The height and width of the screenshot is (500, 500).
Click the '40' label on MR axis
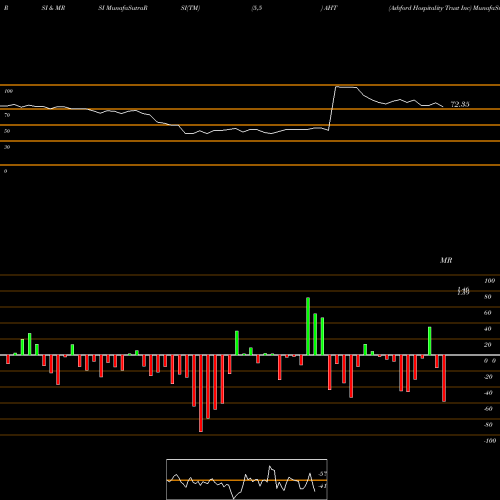tap(488, 329)
